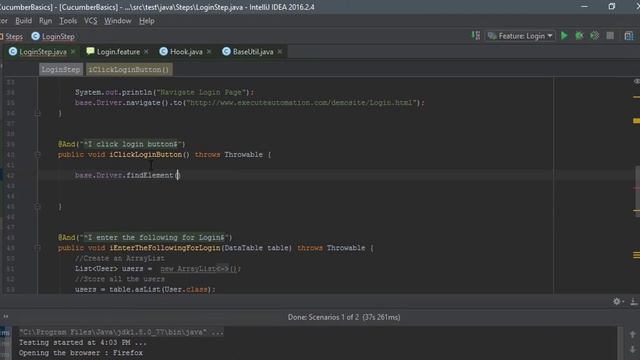Image resolution: width=640 pixels, height=360 pixels.
Task: Open the Window menu
Action: pos(118,21)
